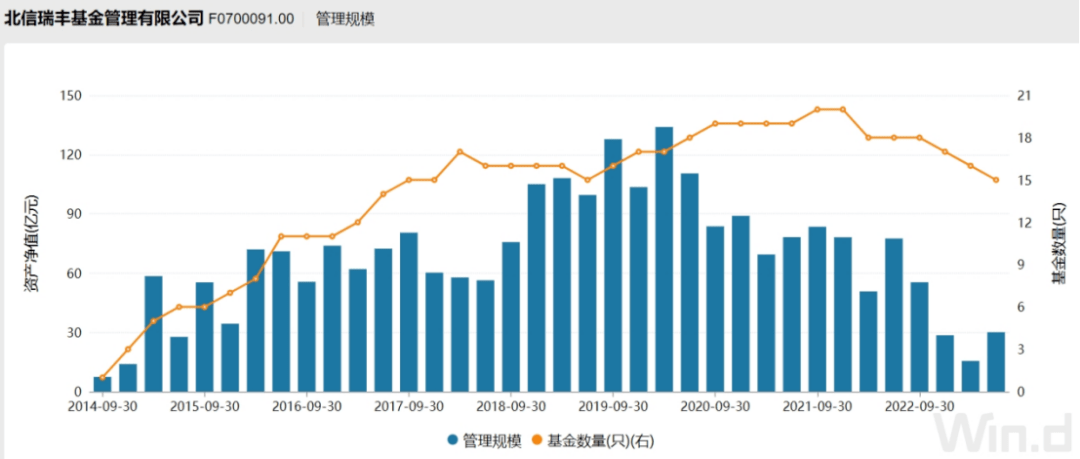Viewport: 1080px width, 459px height.
Task: Switch to the 管理规模 tab
Action: [345, 19]
